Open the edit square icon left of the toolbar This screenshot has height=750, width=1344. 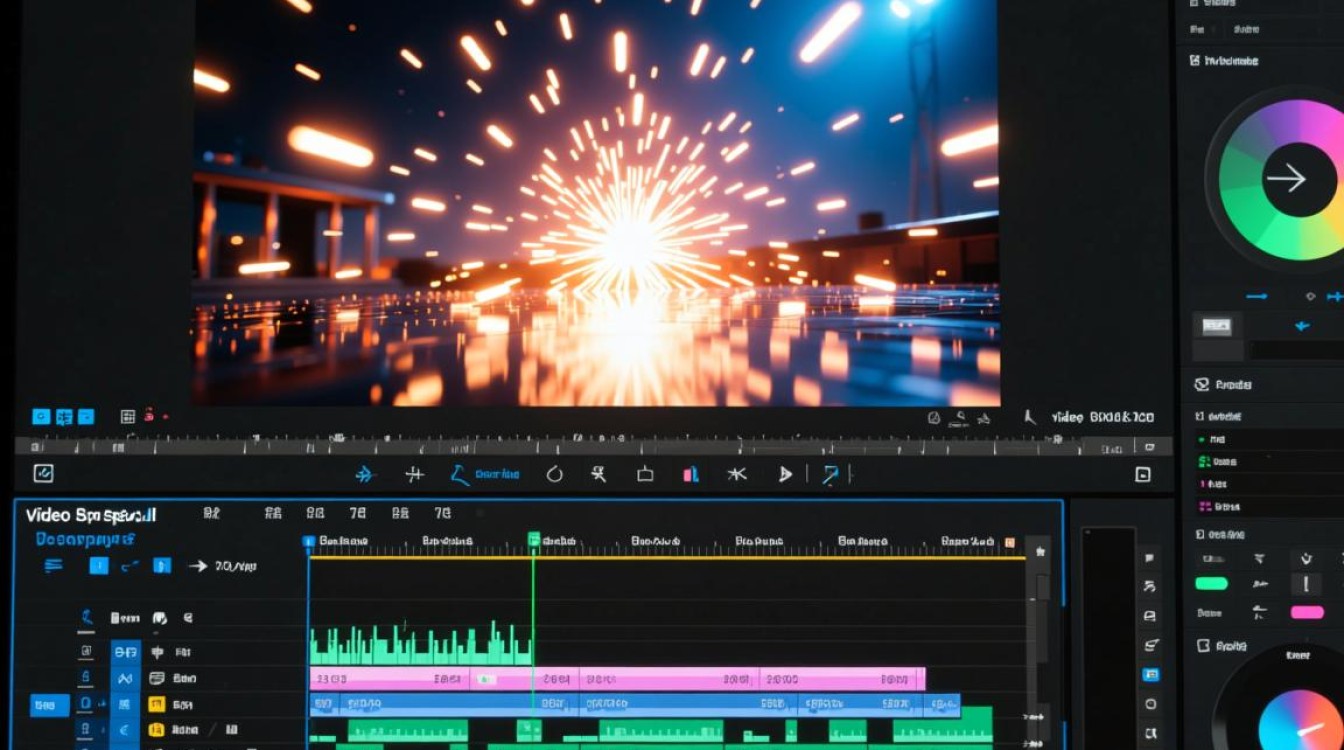[44, 474]
